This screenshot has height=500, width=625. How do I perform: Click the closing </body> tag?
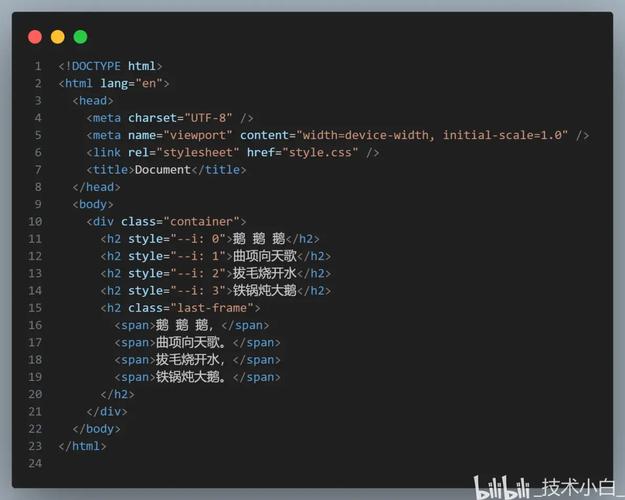[96, 429]
